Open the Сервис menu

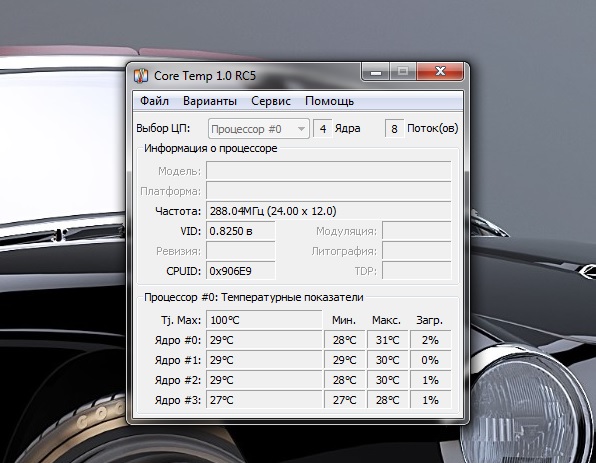[x=271, y=101]
